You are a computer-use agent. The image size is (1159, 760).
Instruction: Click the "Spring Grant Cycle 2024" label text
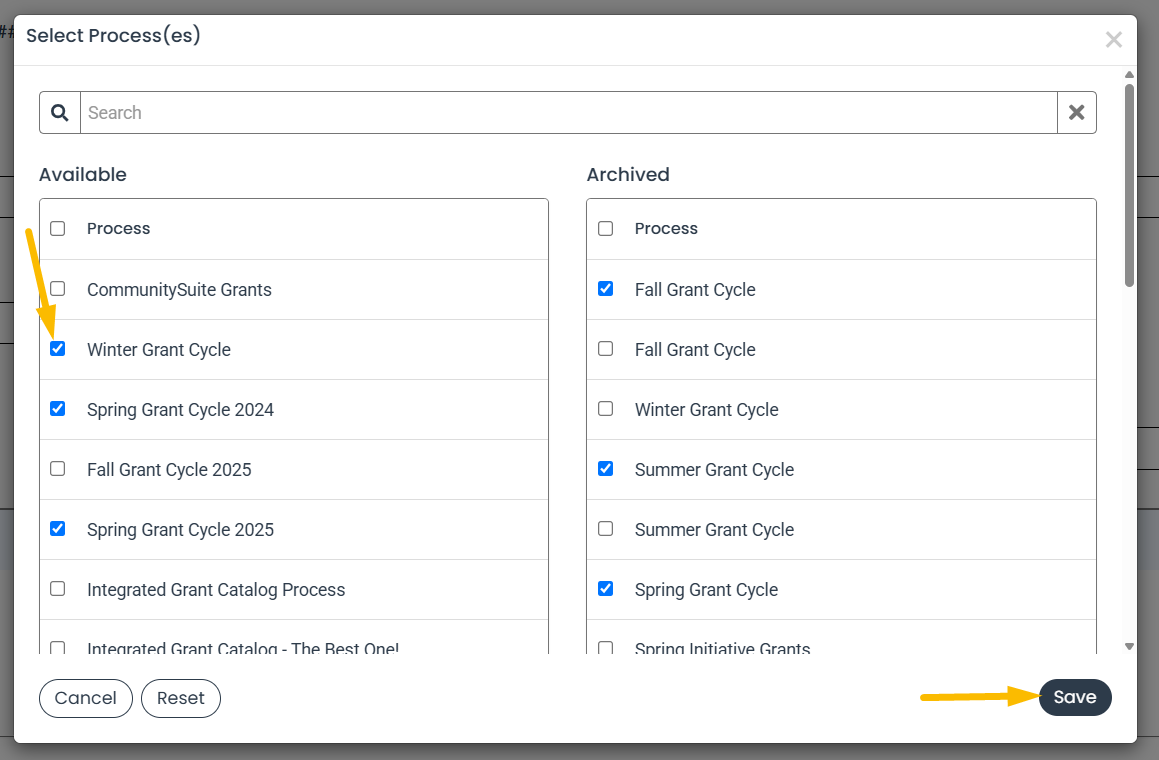click(x=180, y=410)
